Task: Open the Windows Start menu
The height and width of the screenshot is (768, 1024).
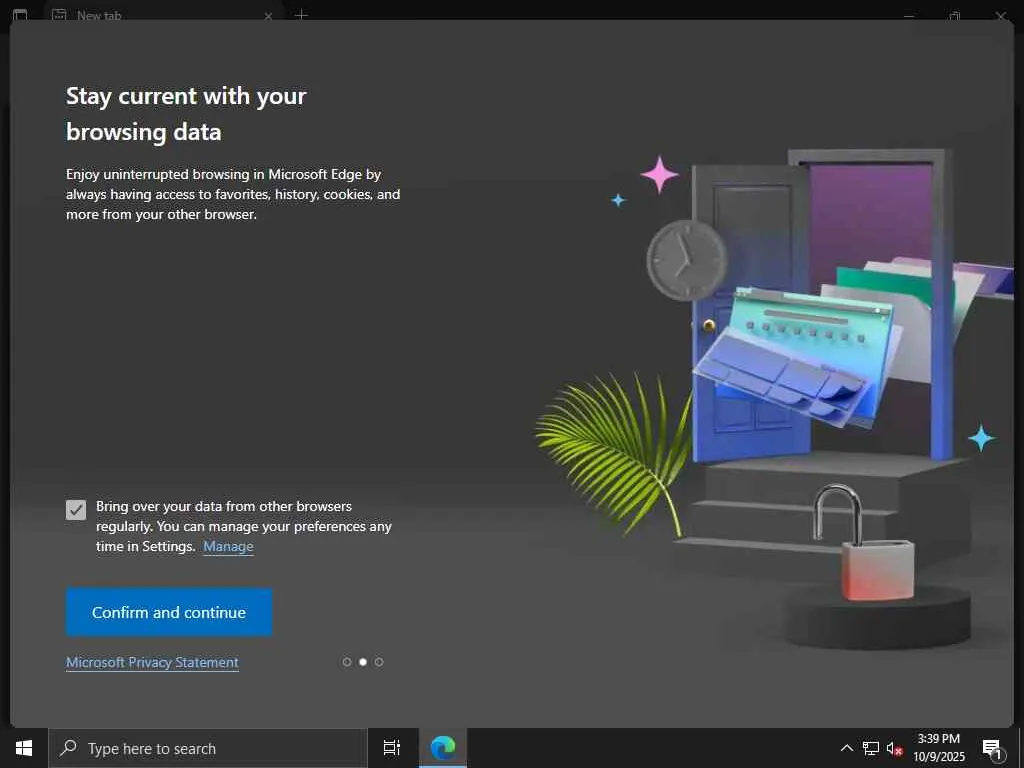Action: coord(24,748)
